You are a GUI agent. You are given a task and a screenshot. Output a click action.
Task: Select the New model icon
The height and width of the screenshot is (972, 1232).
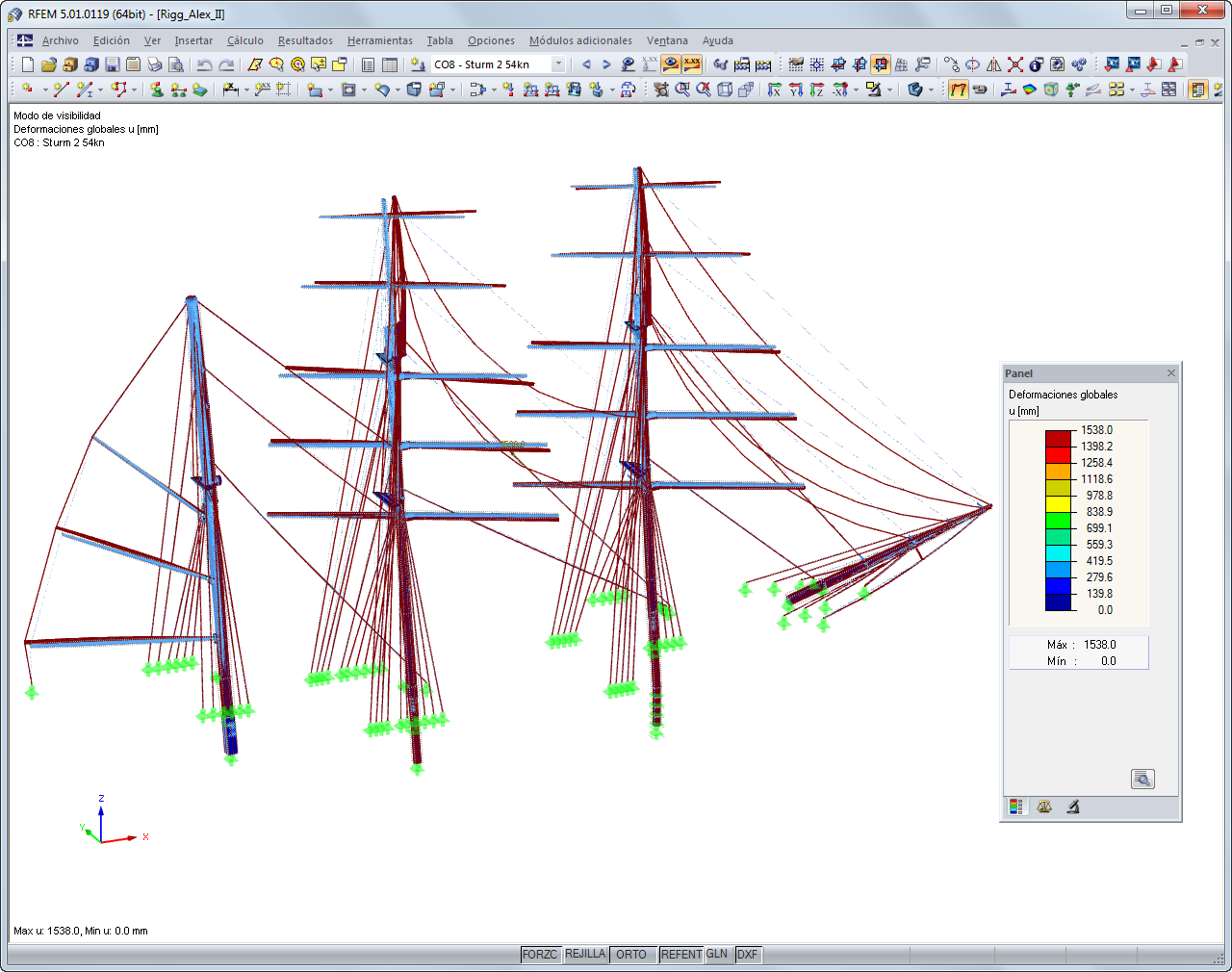26,65
